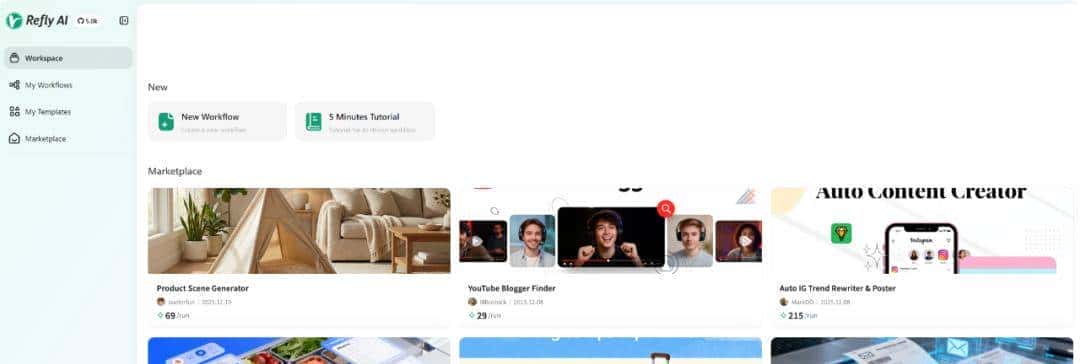This screenshot has height=364, width=1080.
Task: Click the 69 /run price text
Action: point(177,316)
